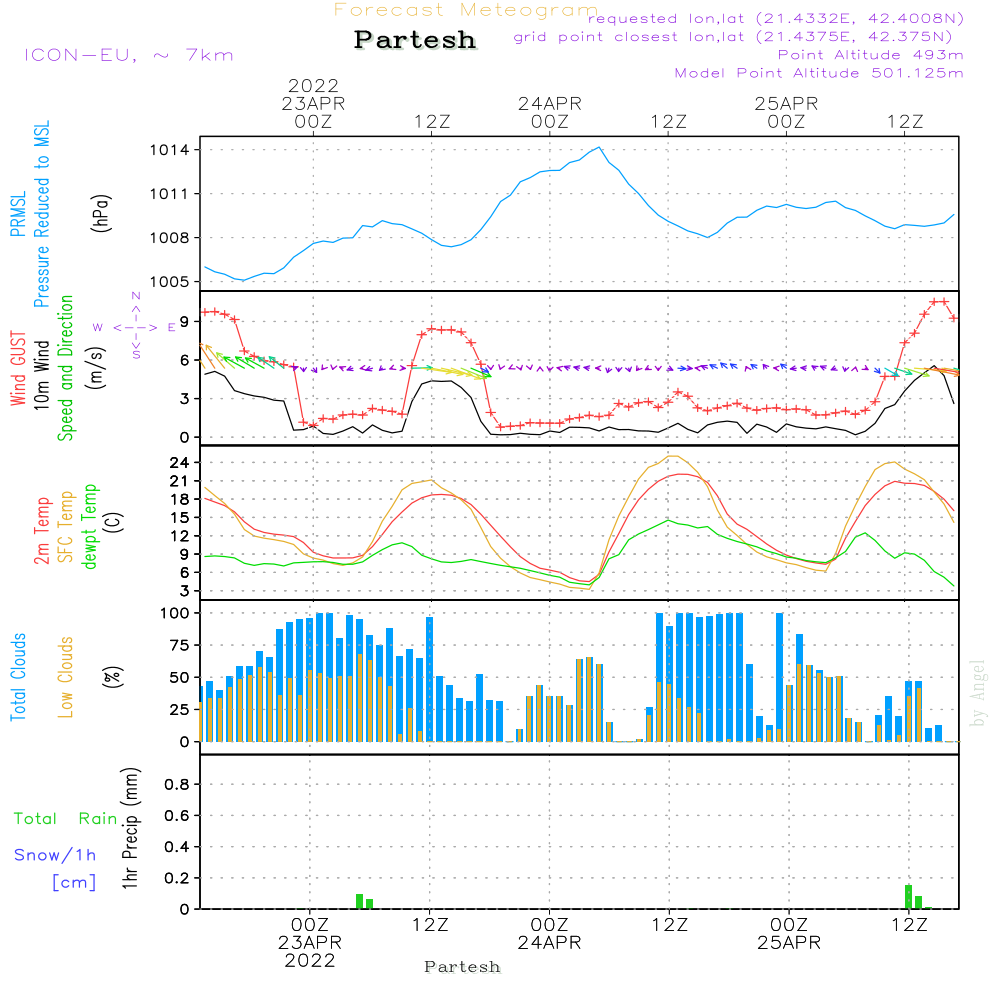Screen dimensions: 1000x1000
Task: Click the 'Partesh' chart title
Action: [x=415, y=40]
